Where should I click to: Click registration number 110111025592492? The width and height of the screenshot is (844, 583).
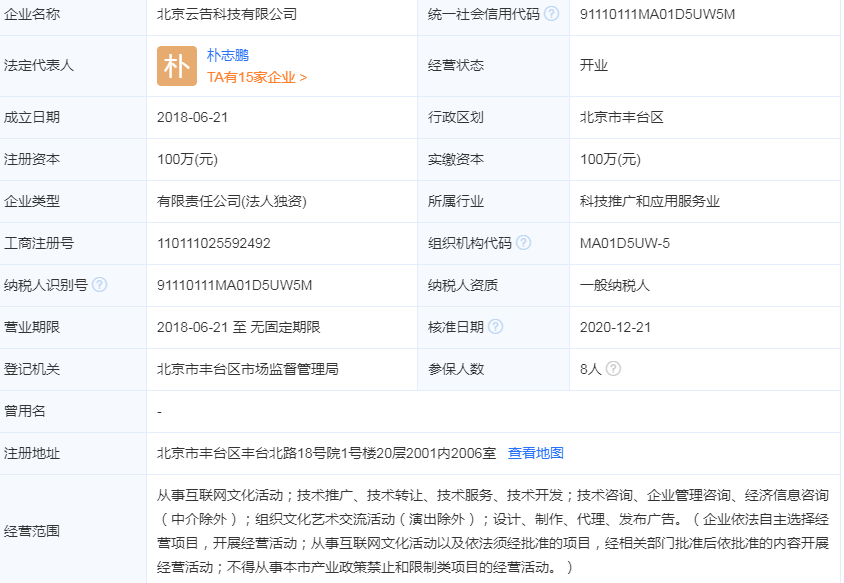(214, 243)
